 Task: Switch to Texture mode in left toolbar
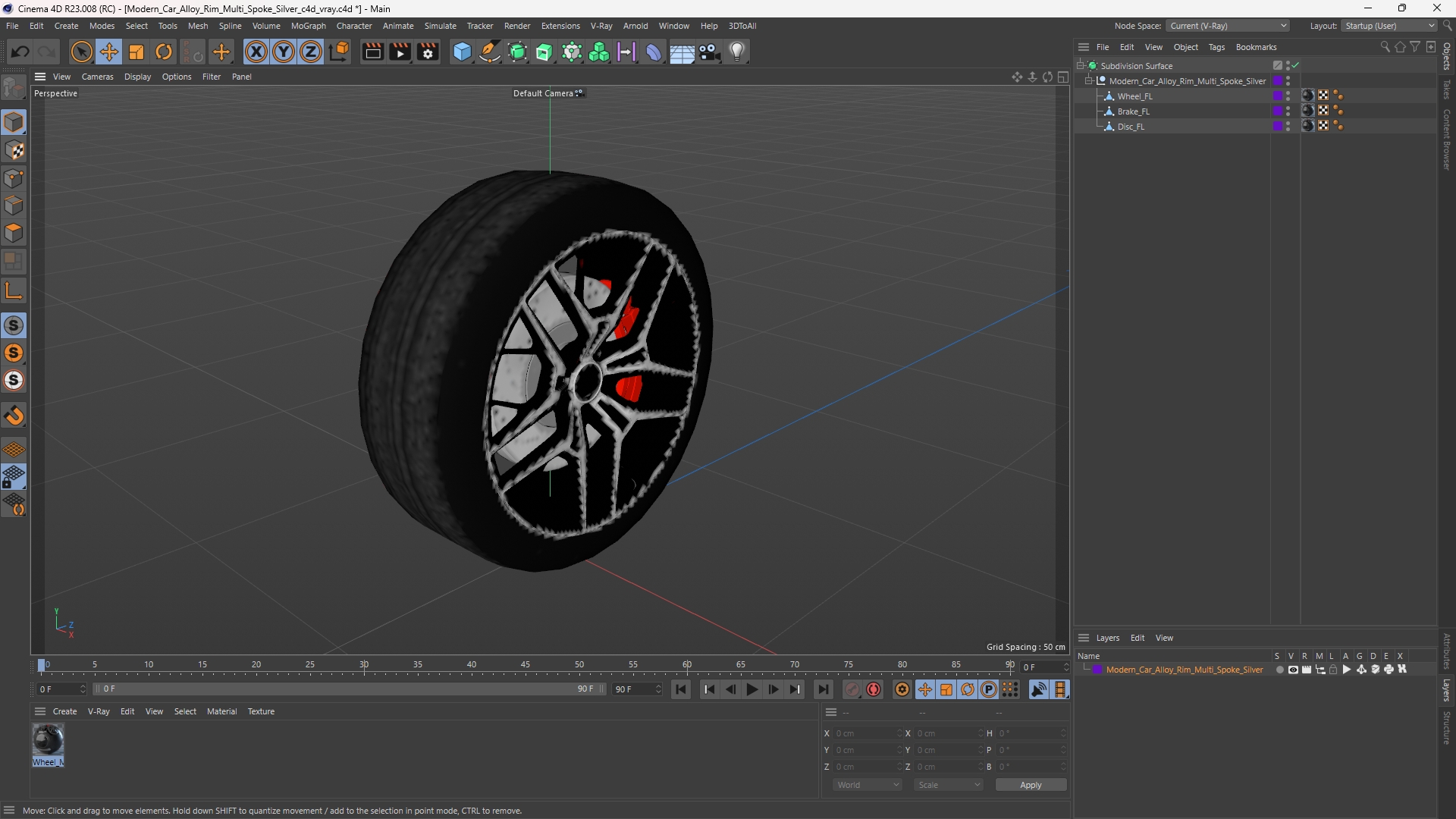point(14,150)
